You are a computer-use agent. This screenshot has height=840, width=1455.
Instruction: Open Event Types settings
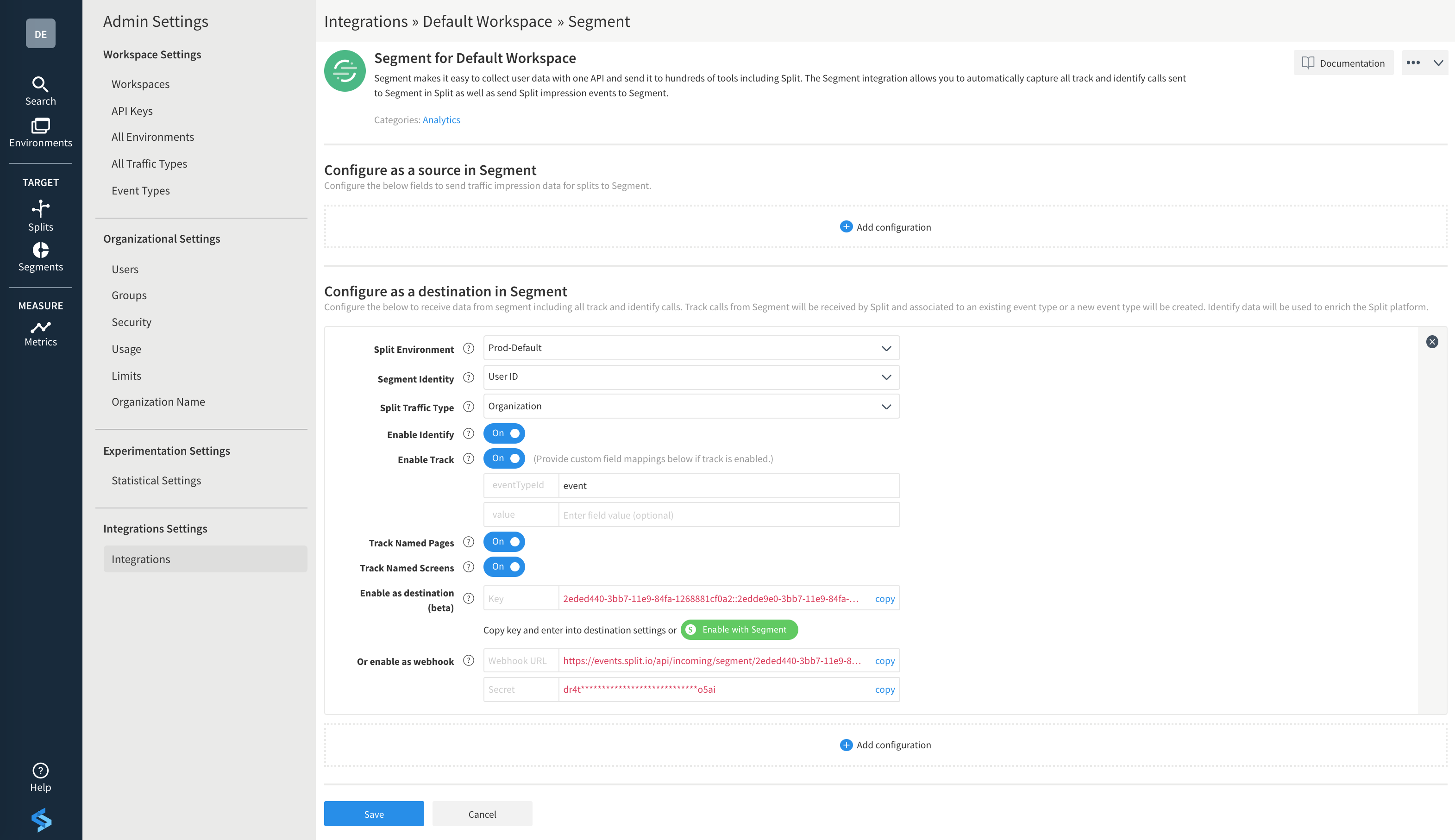[x=141, y=190]
